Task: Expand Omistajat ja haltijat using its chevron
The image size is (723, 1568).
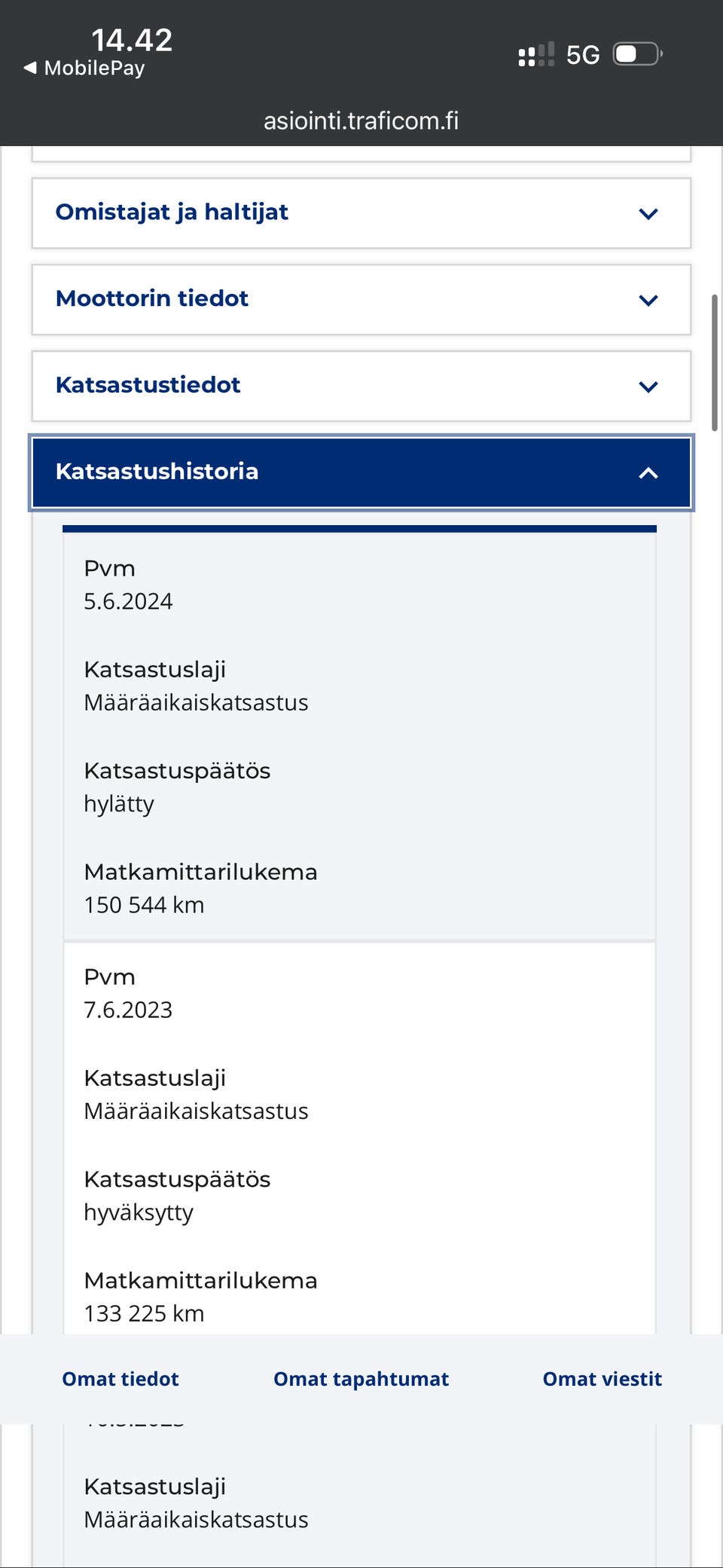Action: click(x=648, y=214)
